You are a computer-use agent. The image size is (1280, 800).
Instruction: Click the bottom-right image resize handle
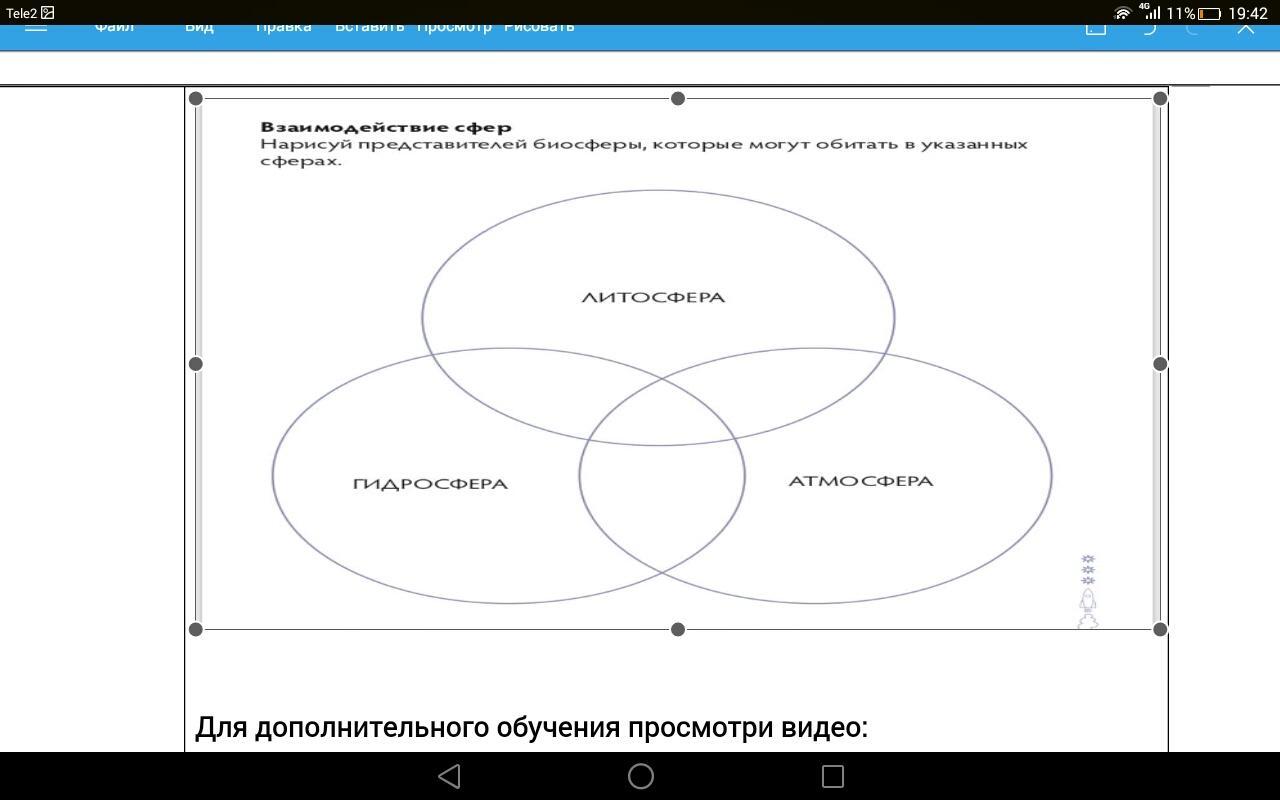click(1160, 629)
